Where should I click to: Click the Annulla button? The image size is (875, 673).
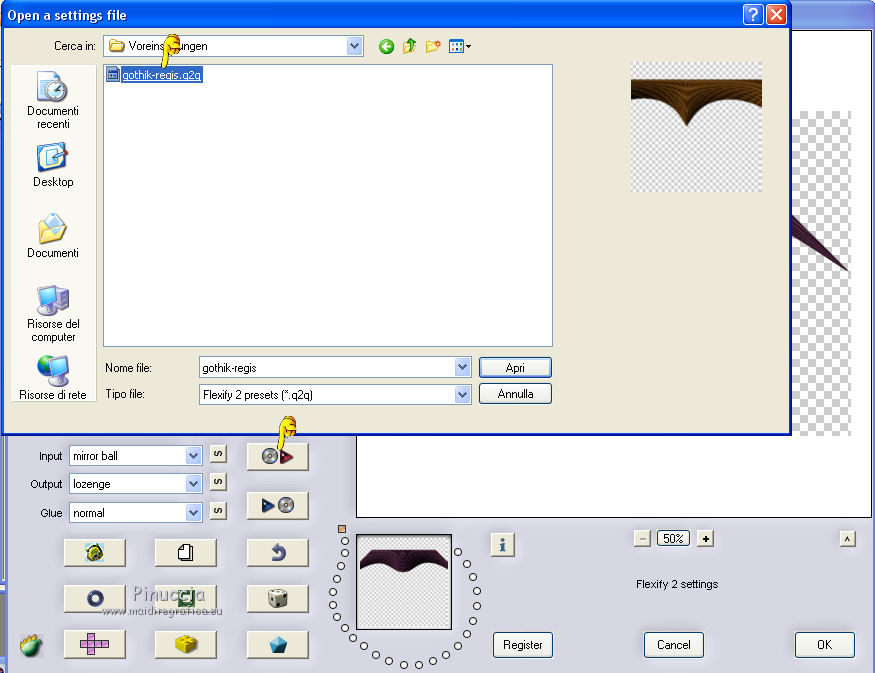coord(515,394)
